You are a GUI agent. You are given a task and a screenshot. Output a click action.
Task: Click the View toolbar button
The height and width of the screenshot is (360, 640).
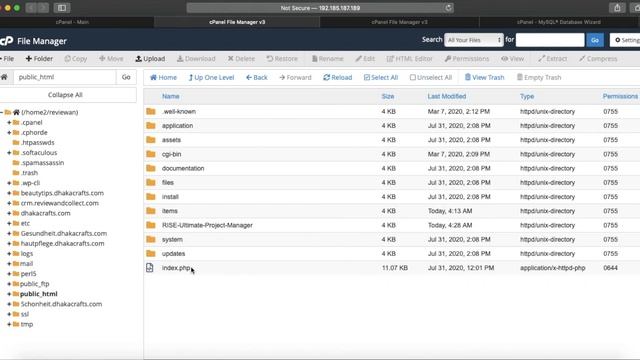click(x=512, y=59)
